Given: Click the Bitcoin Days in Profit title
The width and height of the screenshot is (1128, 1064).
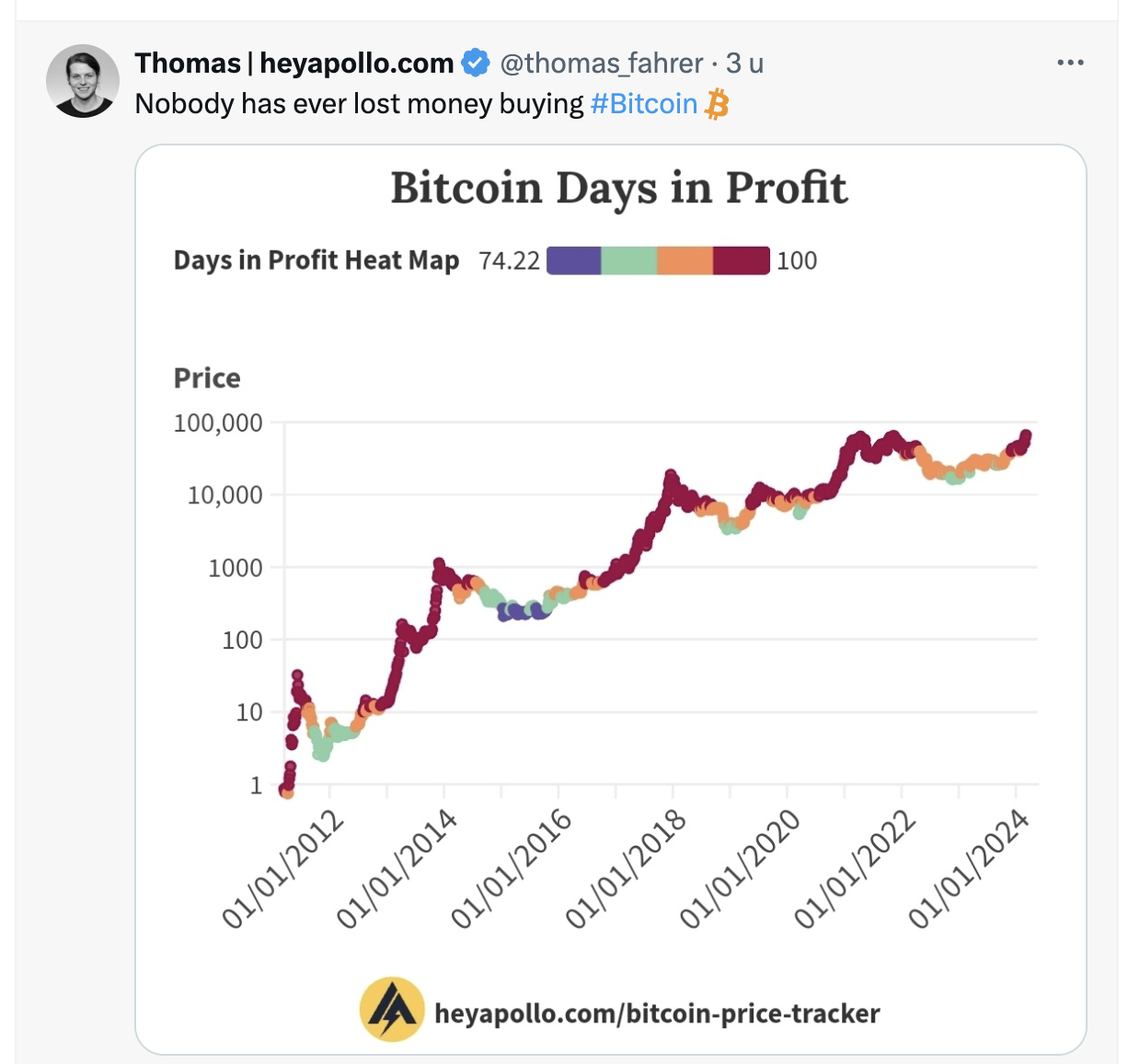Looking at the screenshot, I should (x=619, y=189).
